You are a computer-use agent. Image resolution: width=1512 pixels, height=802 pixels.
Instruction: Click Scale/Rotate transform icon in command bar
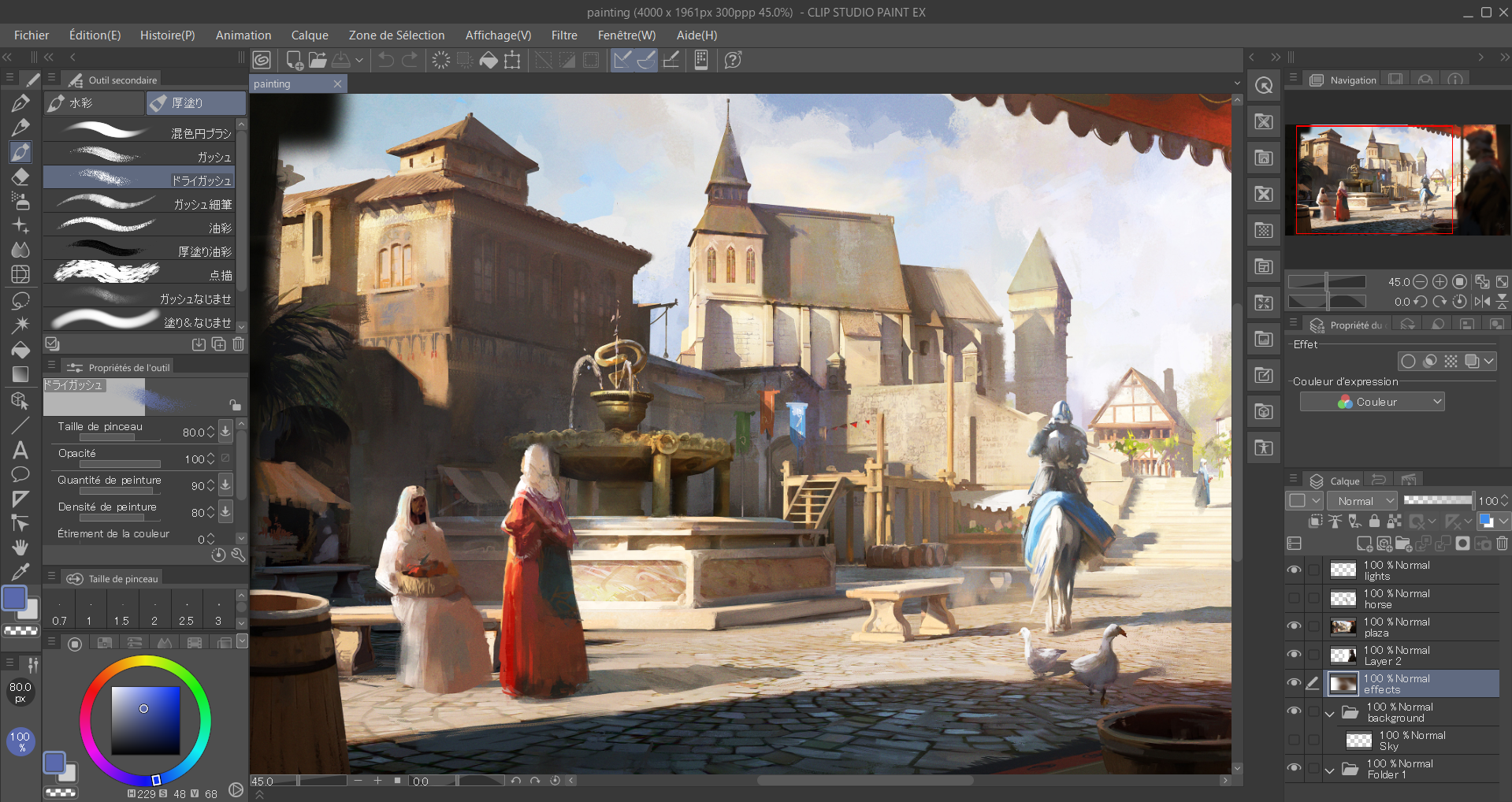pos(512,60)
